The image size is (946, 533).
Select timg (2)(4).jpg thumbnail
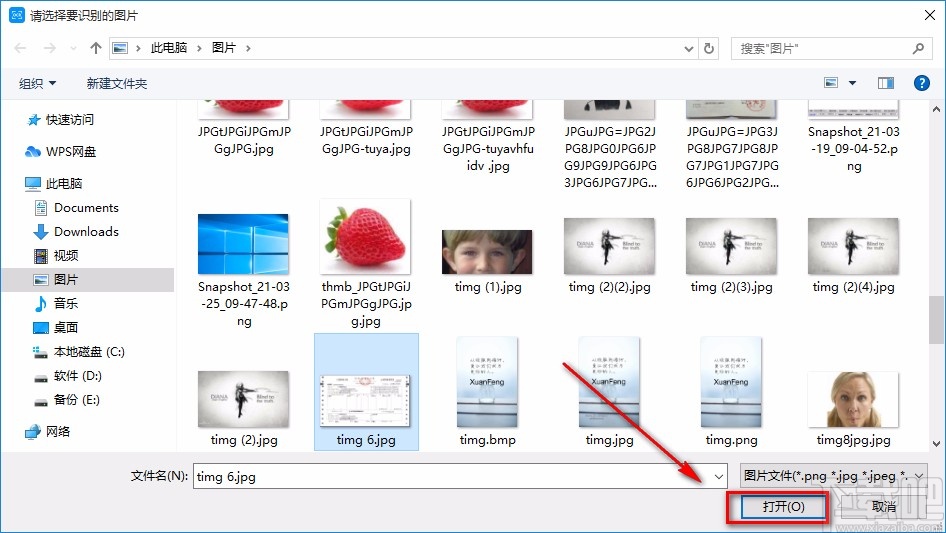(x=853, y=246)
